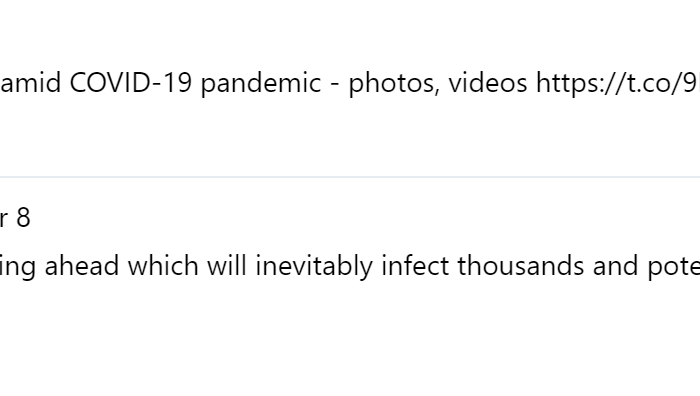Click the word "ahead" in second tweet
700x396 pixels.
click(x=82, y=266)
